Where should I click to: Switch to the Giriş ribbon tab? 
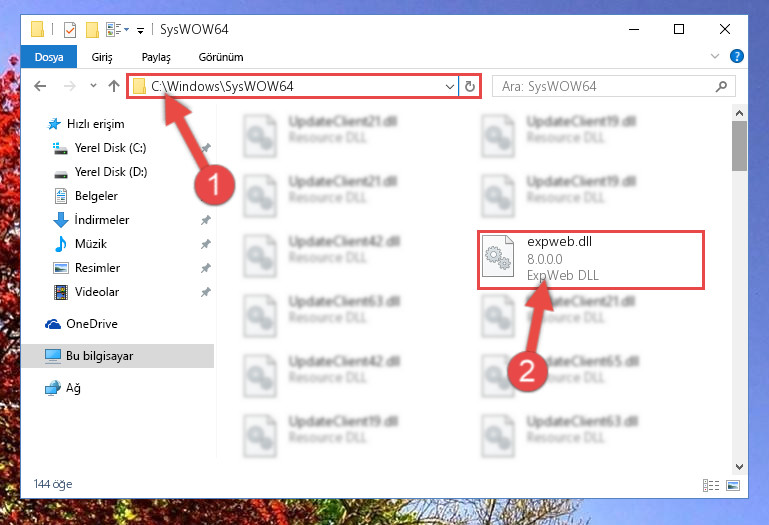(x=102, y=57)
